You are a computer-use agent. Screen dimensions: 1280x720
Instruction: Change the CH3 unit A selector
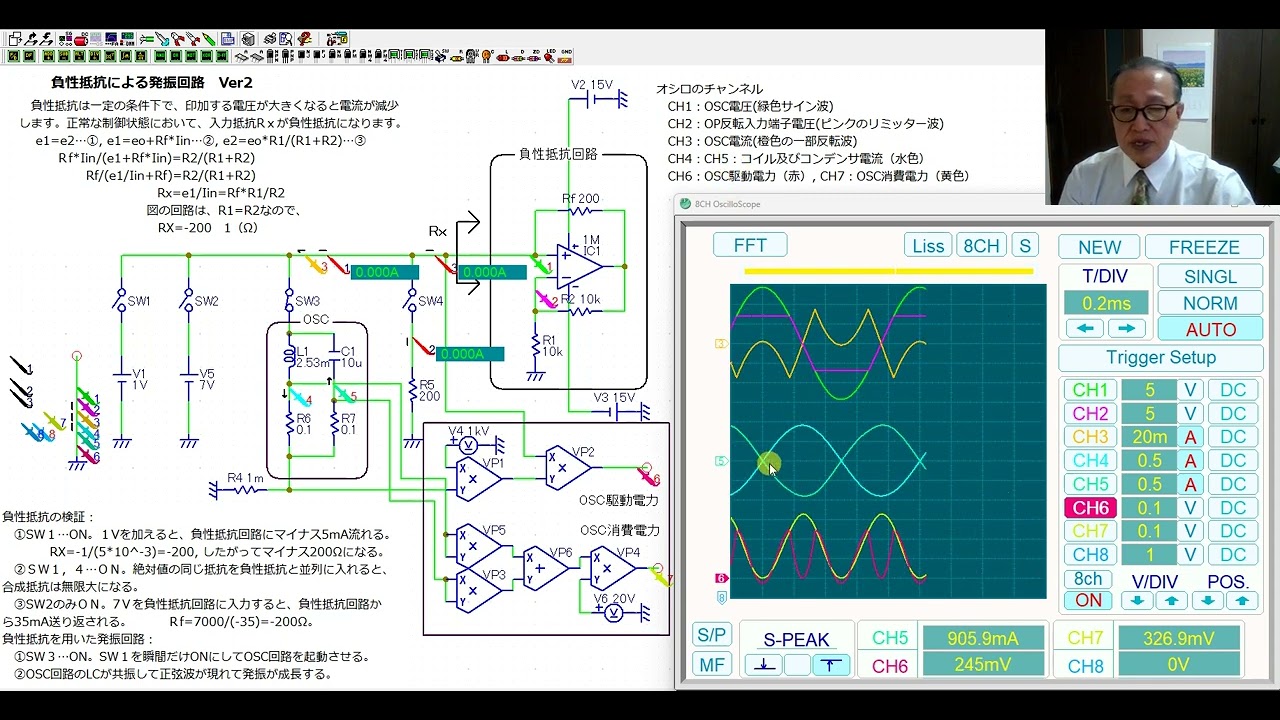click(1190, 437)
